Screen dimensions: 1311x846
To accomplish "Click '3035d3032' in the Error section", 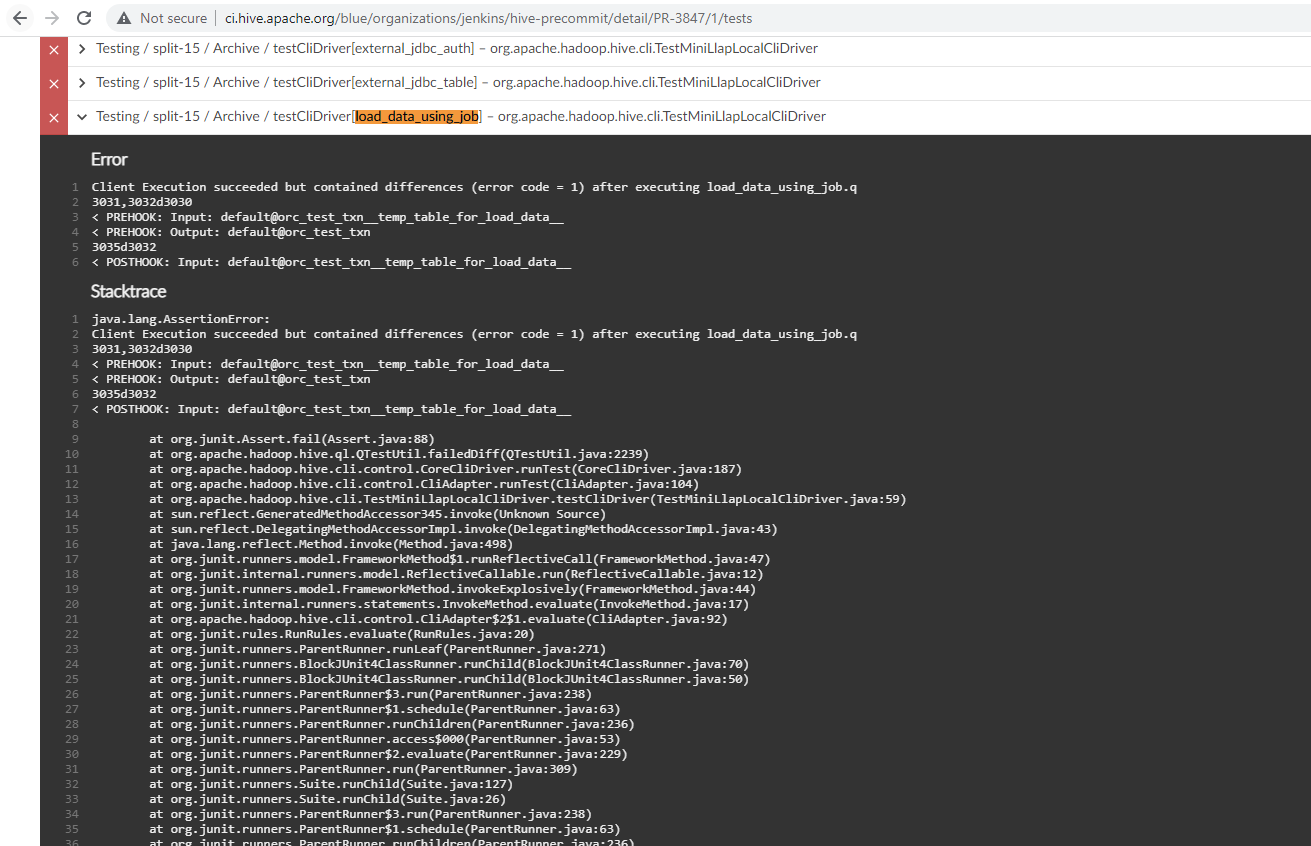I will tap(124, 247).
